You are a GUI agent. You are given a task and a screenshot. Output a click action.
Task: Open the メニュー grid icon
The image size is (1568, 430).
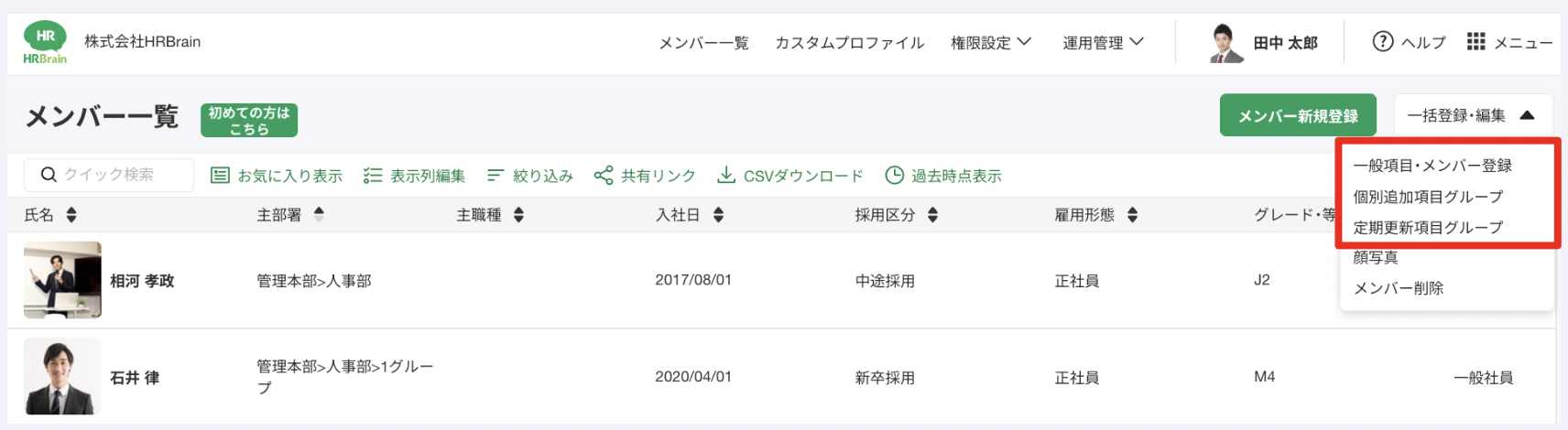pyautogui.click(x=1475, y=41)
